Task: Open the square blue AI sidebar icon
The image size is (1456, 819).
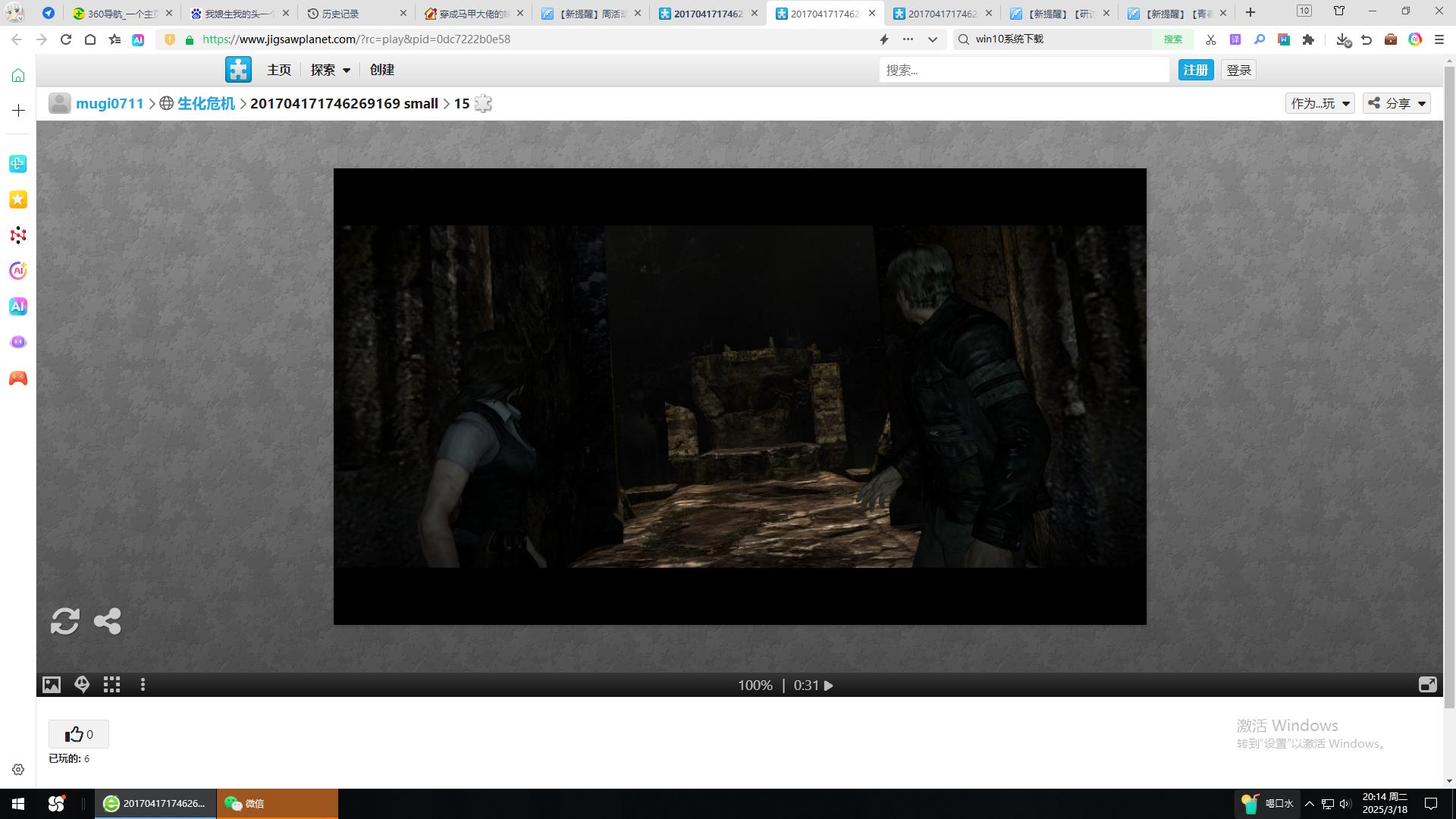Action: pyautogui.click(x=18, y=306)
